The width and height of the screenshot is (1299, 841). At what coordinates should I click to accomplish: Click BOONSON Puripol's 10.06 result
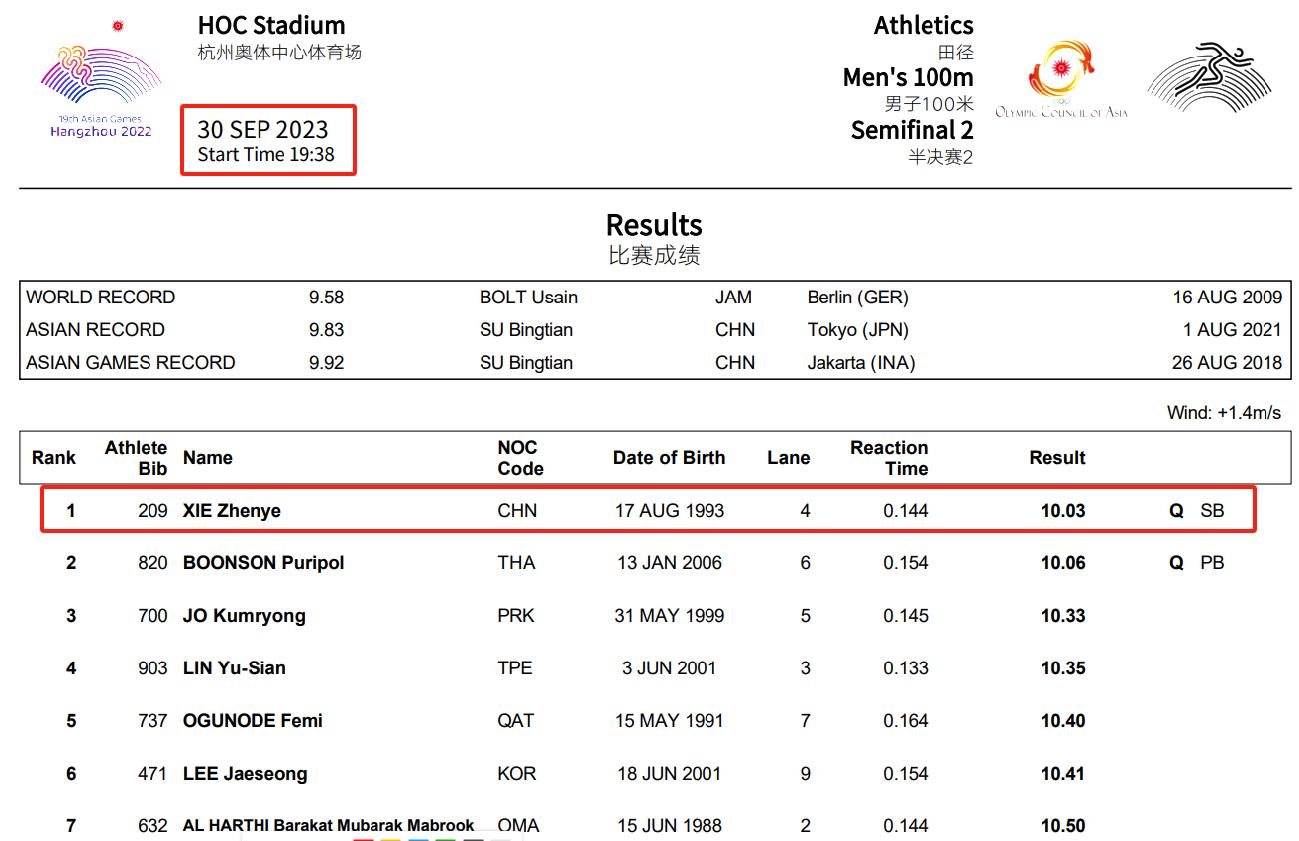click(1062, 563)
